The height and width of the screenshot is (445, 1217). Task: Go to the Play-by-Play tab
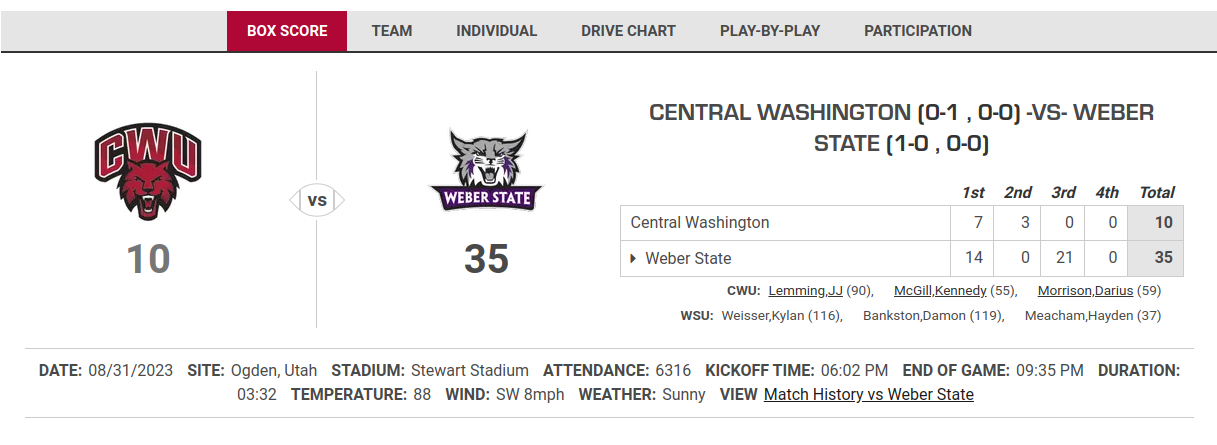(x=770, y=31)
